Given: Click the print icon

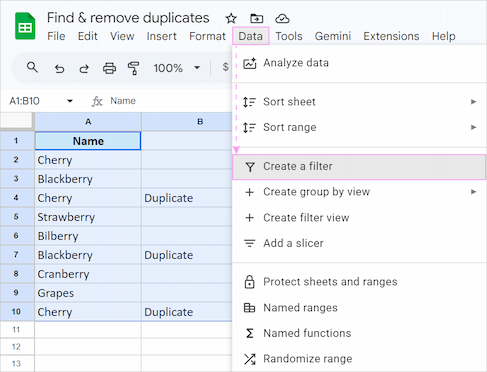Looking at the screenshot, I should coord(109,68).
